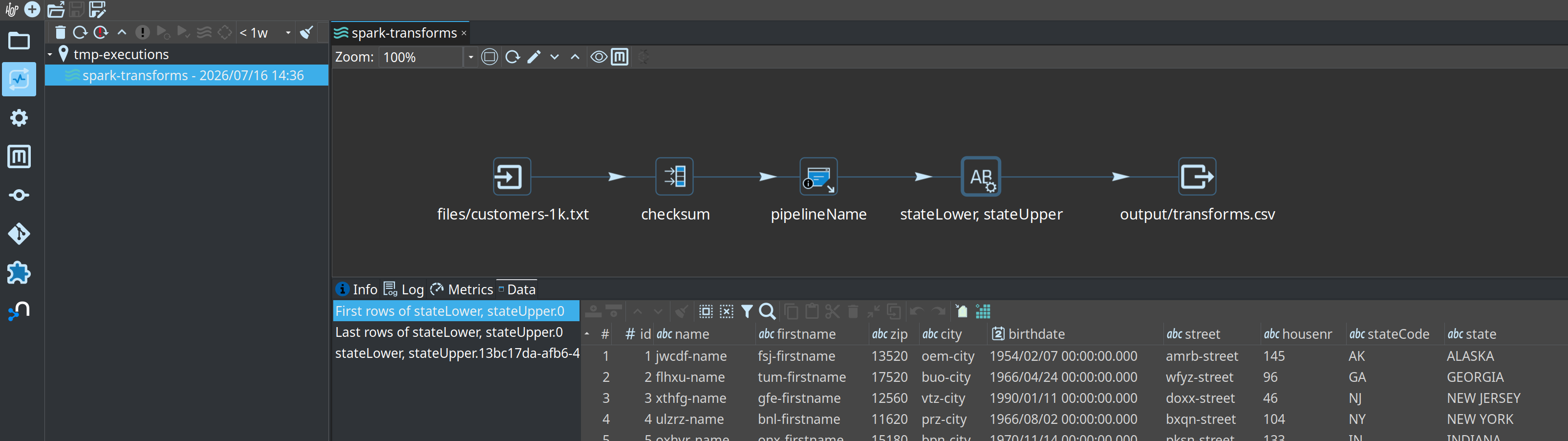Open the Execution Information perspective
1568x441 pixels.
pos(19,79)
